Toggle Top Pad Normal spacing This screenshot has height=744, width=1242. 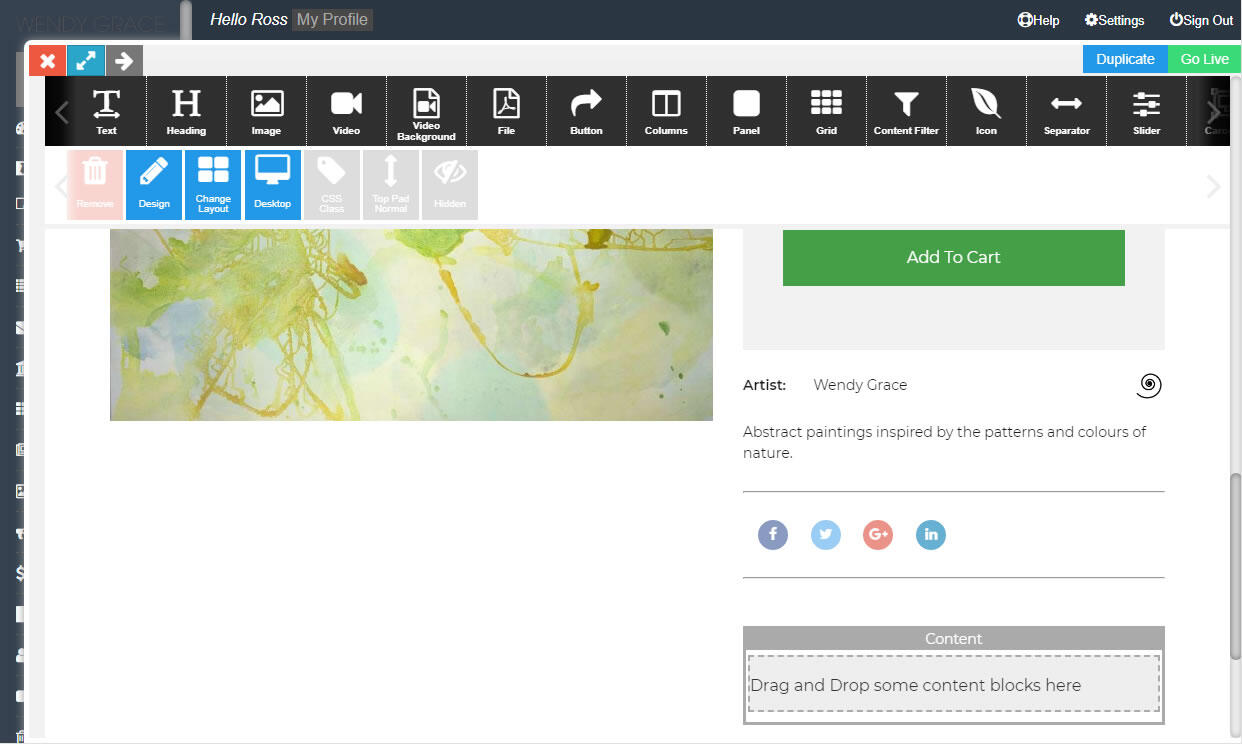tap(391, 185)
